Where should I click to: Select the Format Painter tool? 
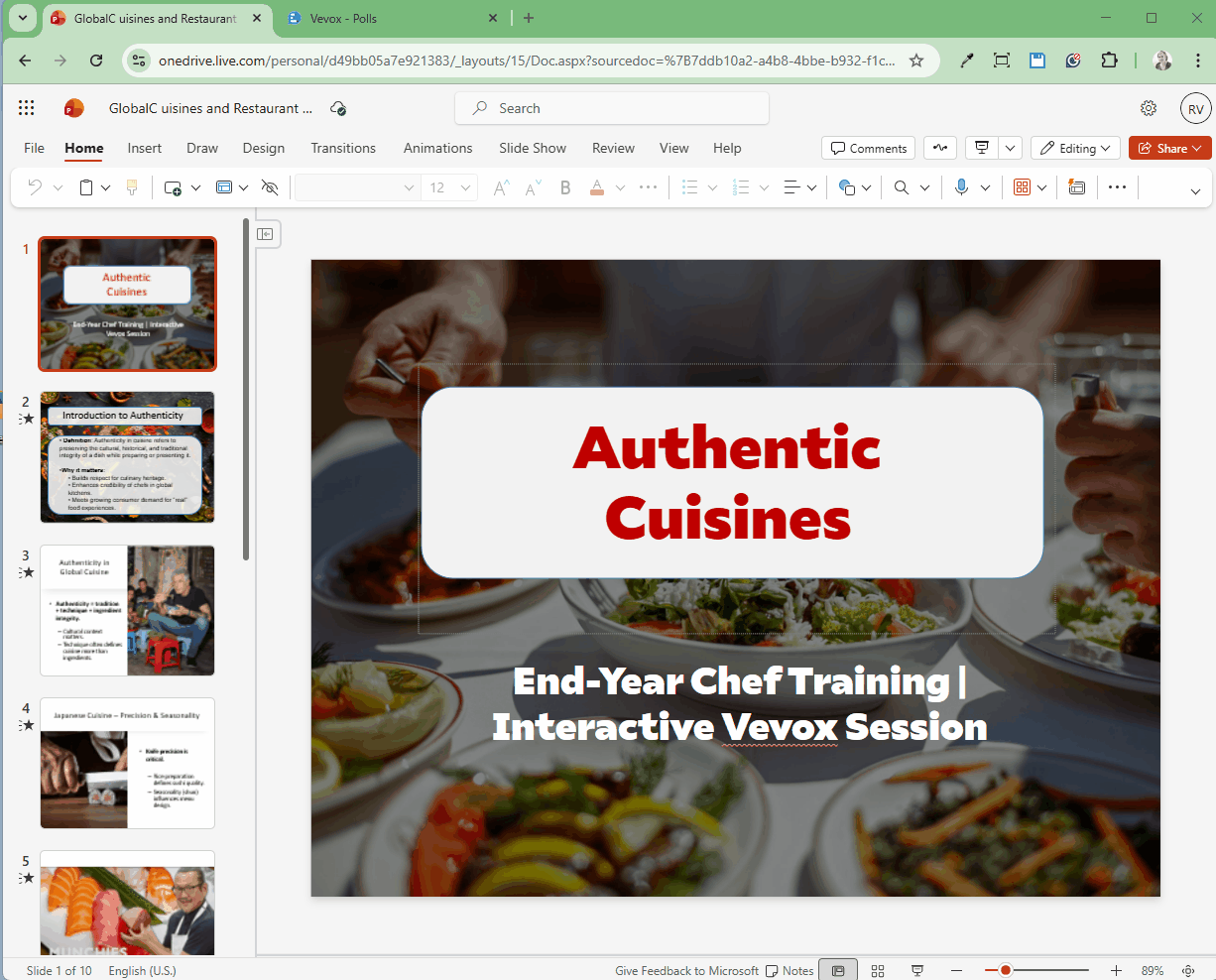tap(132, 186)
